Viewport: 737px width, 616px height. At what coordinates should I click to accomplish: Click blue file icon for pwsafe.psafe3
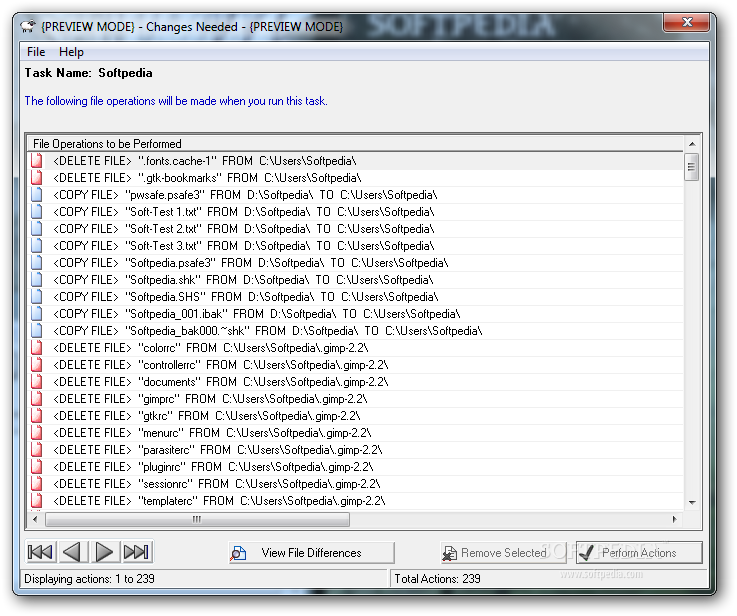tap(37, 195)
